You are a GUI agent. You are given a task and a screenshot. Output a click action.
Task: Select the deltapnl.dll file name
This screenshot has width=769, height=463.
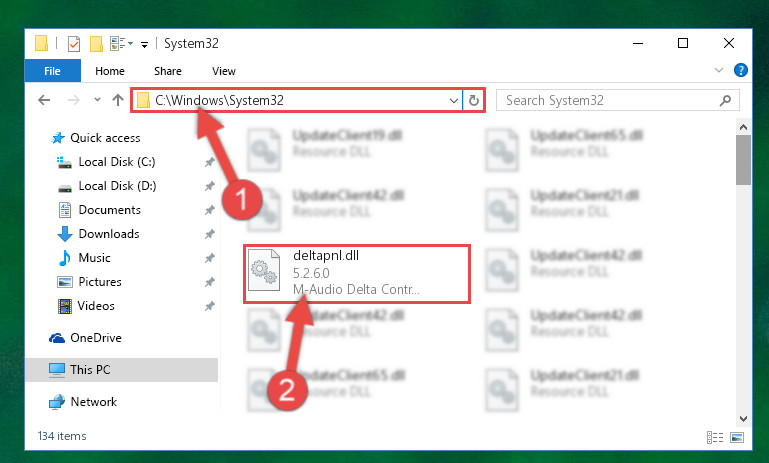pos(326,256)
